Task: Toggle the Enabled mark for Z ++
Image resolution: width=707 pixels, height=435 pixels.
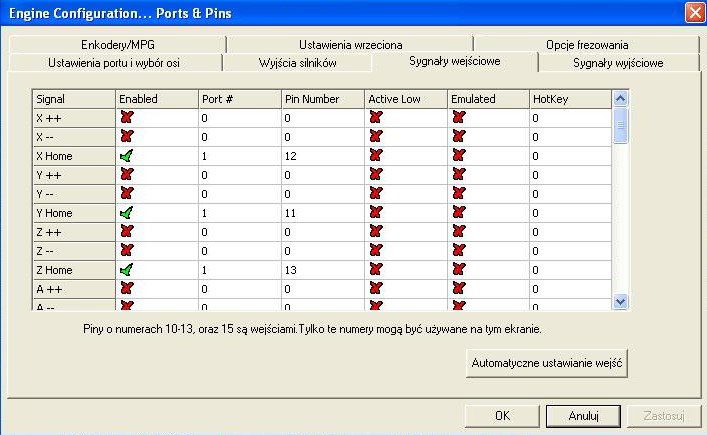Action: pos(127,231)
